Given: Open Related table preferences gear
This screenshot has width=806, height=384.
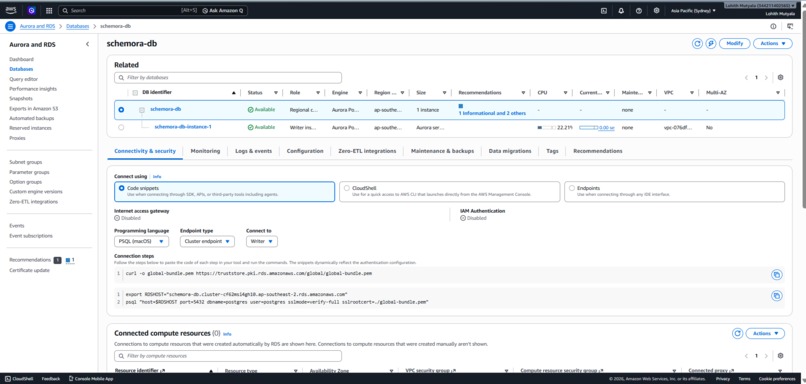Looking at the screenshot, I should click(x=780, y=78).
